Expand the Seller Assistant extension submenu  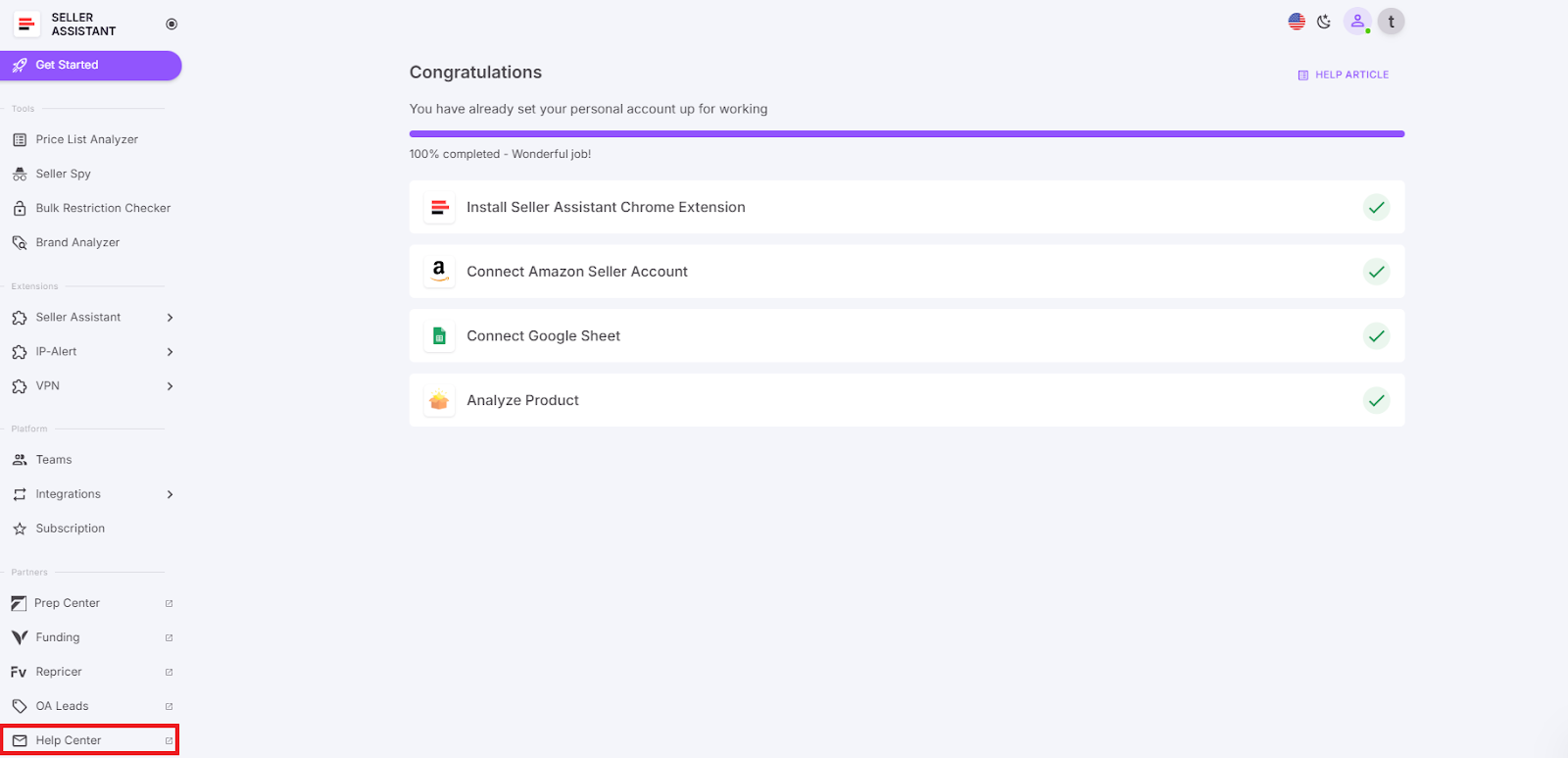[x=170, y=318]
